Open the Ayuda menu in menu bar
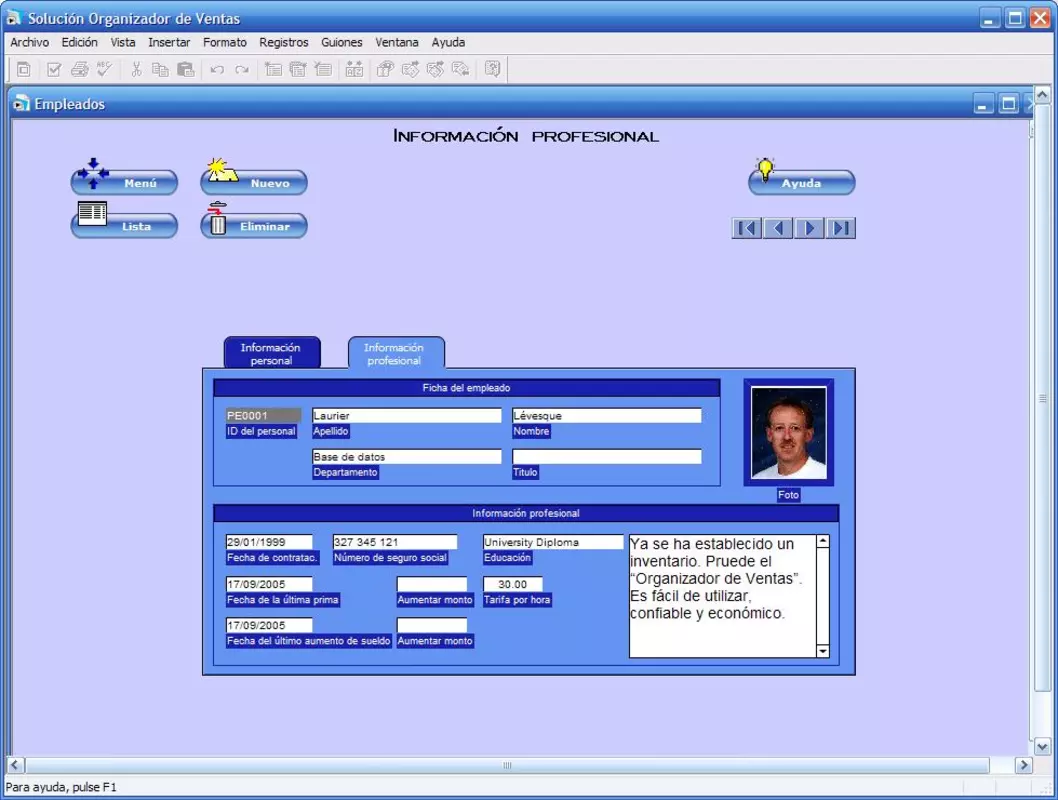1058x800 pixels. tap(448, 42)
